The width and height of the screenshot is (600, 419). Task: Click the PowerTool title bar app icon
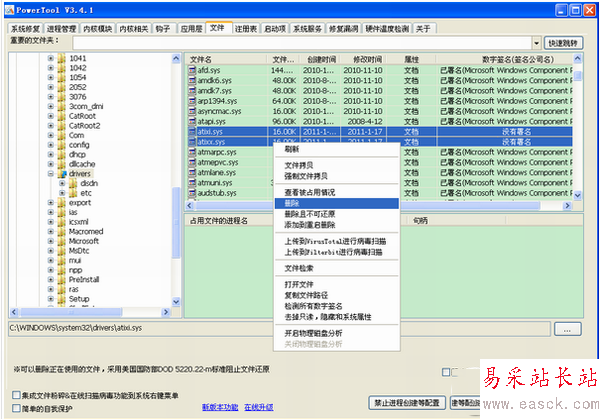click(x=10, y=10)
